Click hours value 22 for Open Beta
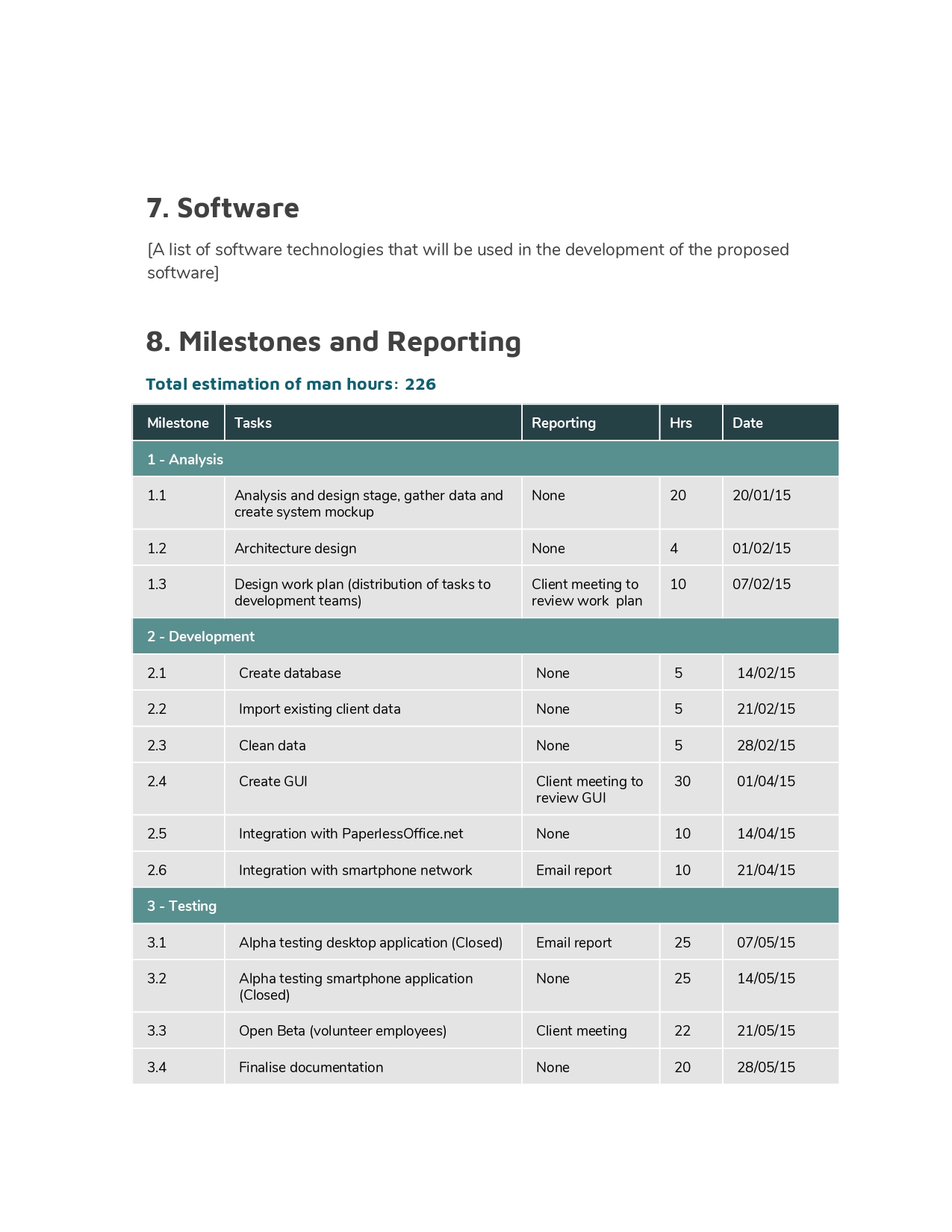Viewport: 952px width, 1232px height. [x=682, y=1030]
